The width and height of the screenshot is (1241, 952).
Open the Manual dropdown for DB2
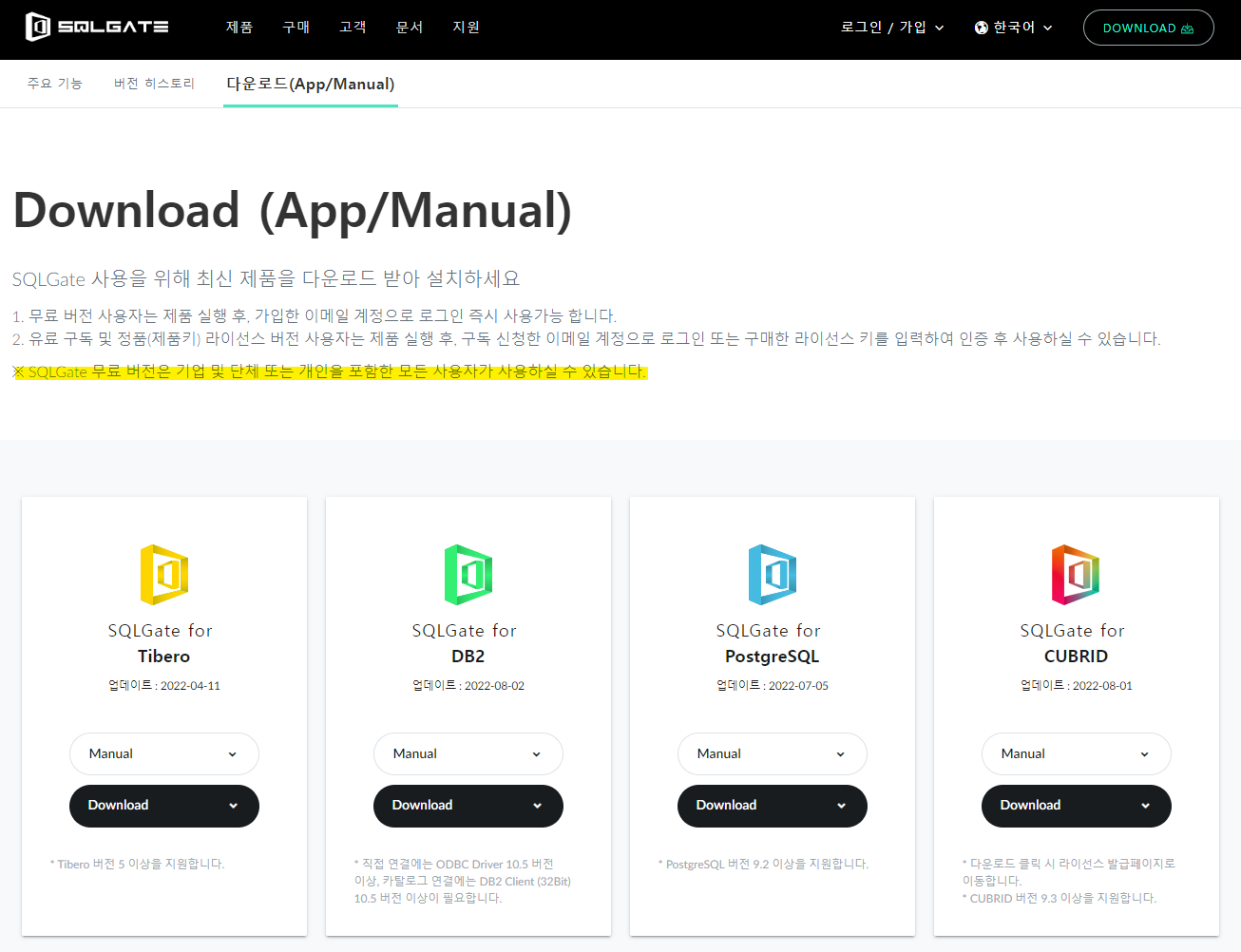(468, 753)
